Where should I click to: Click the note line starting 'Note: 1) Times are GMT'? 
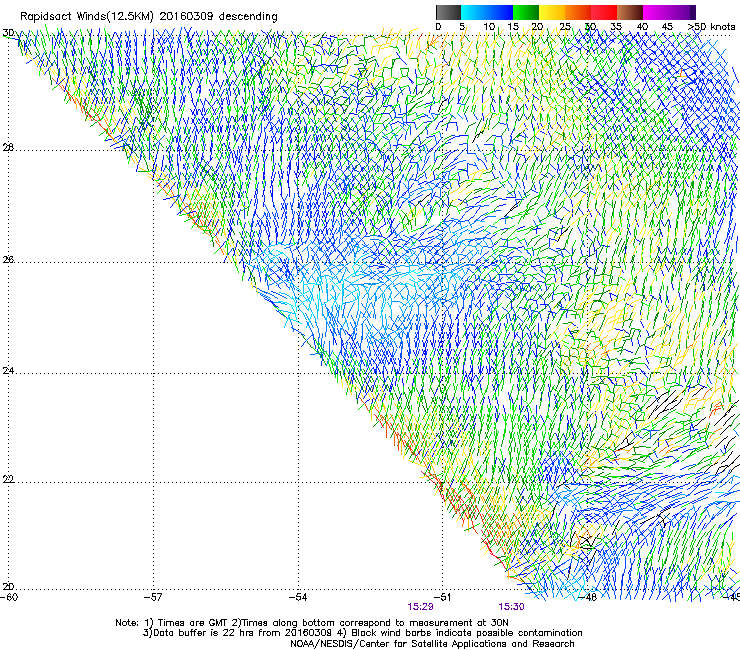[x=312, y=623]
